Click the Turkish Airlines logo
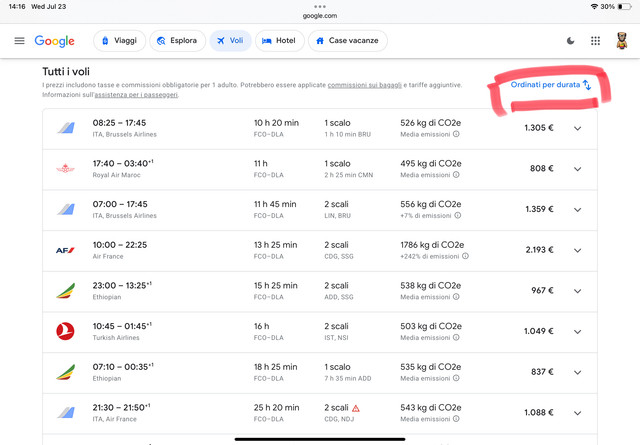Viewport: 640px width, 445px height. point(65,331)
